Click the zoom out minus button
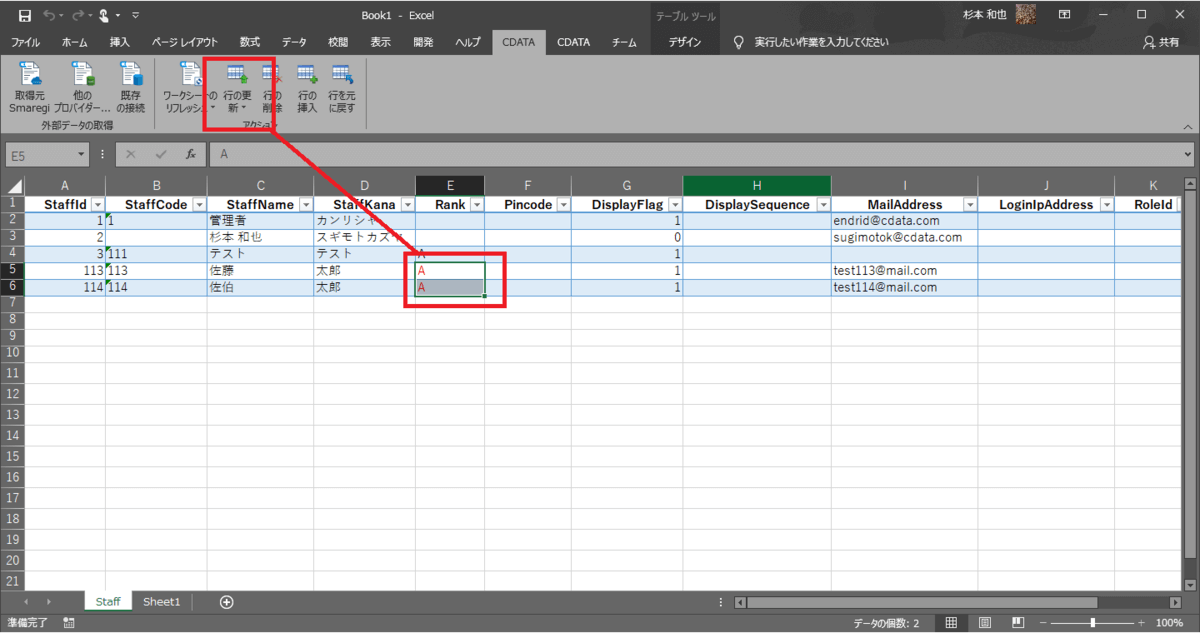 1044,622
